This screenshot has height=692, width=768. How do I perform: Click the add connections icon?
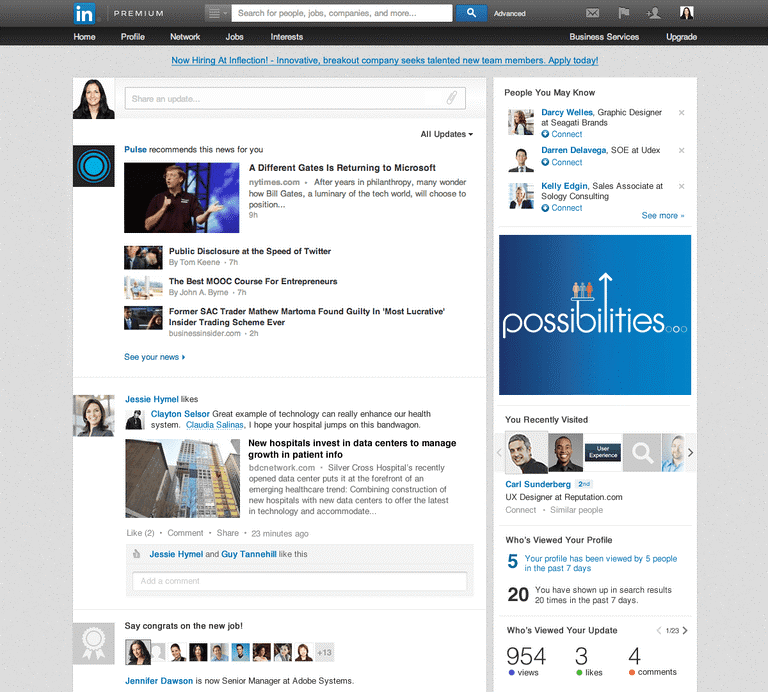[x=654, y=13]
